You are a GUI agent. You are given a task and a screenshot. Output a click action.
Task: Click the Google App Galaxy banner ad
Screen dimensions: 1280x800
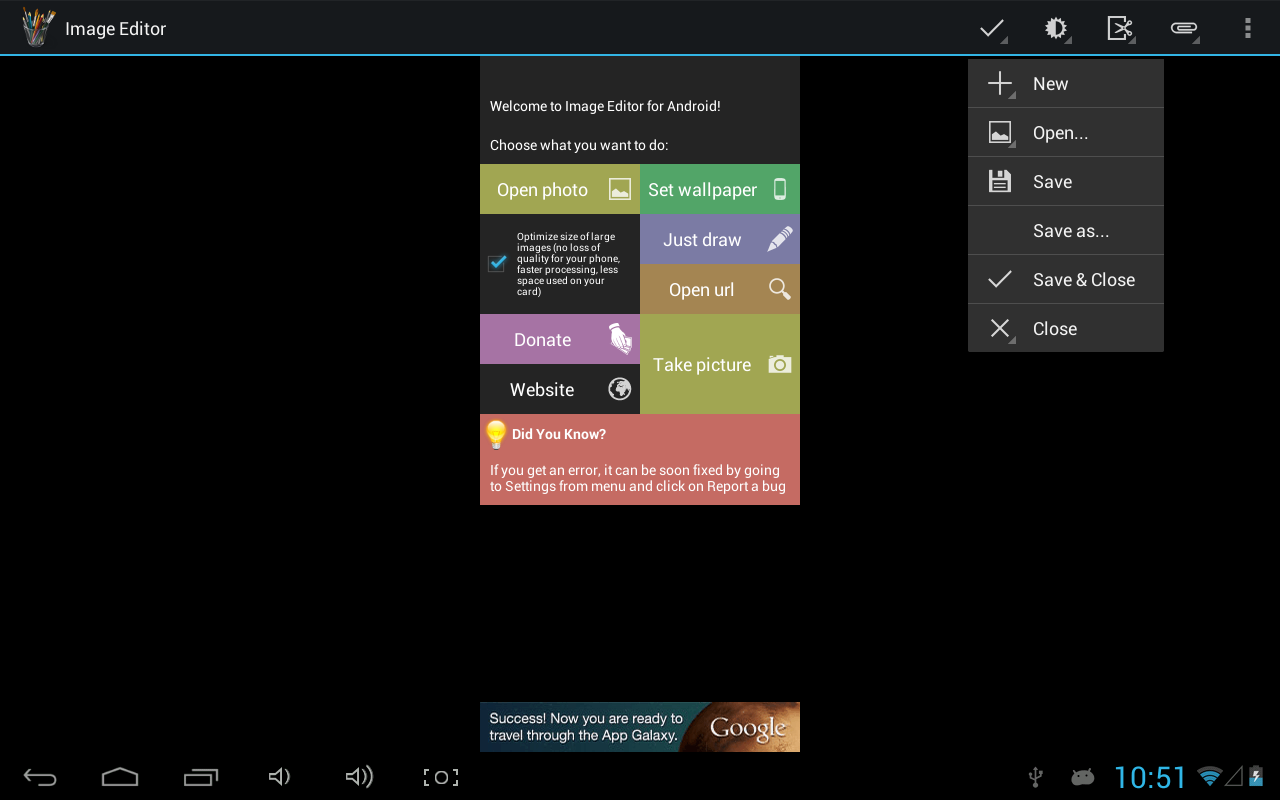tap(640, 727)
